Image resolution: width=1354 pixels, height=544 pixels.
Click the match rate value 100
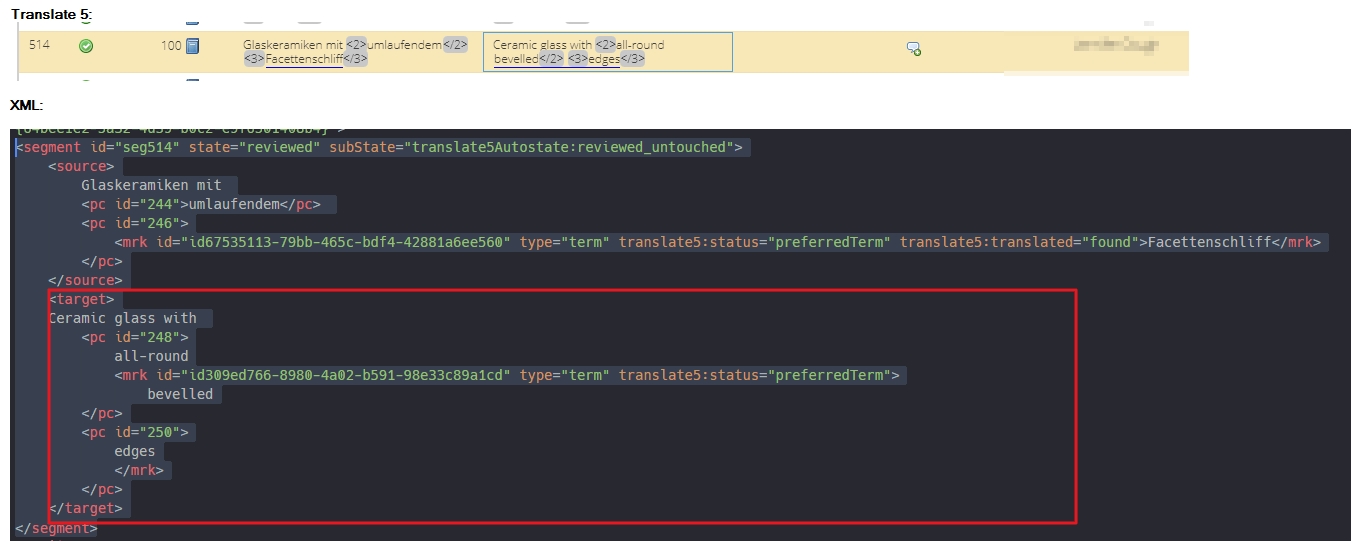[171, 45]
